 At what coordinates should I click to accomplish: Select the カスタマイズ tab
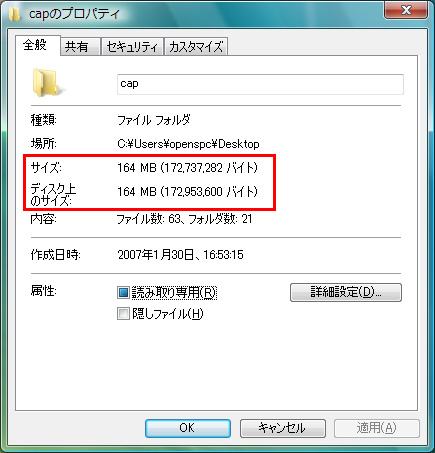(196, 46)
